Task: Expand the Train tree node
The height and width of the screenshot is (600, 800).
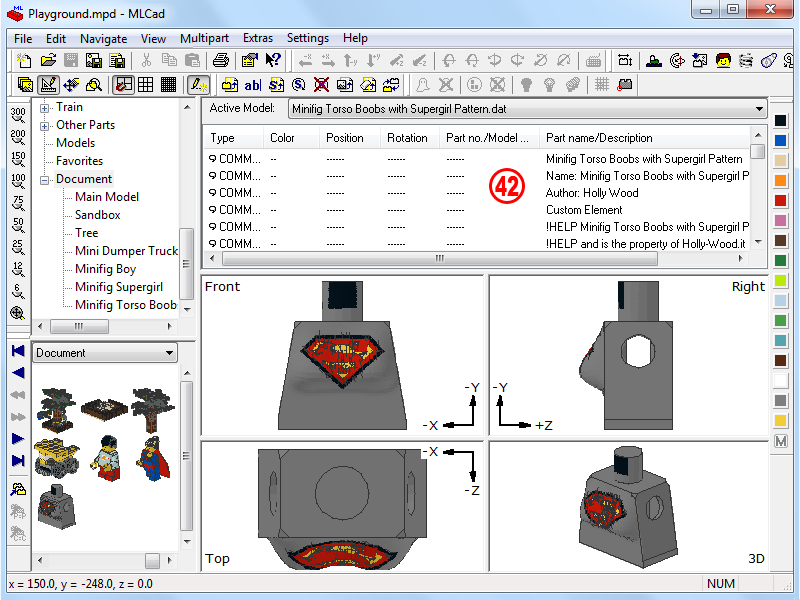Action: pyautogui.click(x=44, y=108)
